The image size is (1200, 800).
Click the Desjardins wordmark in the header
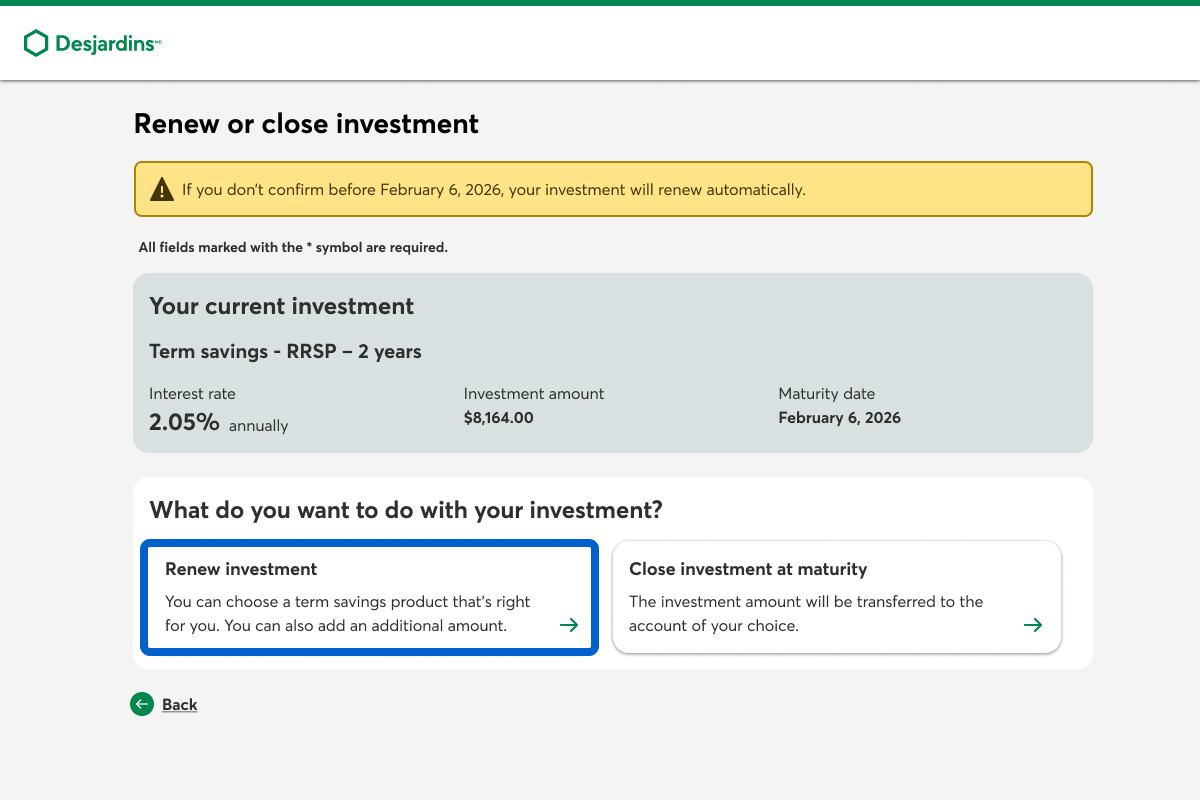[x=105, y=43]
